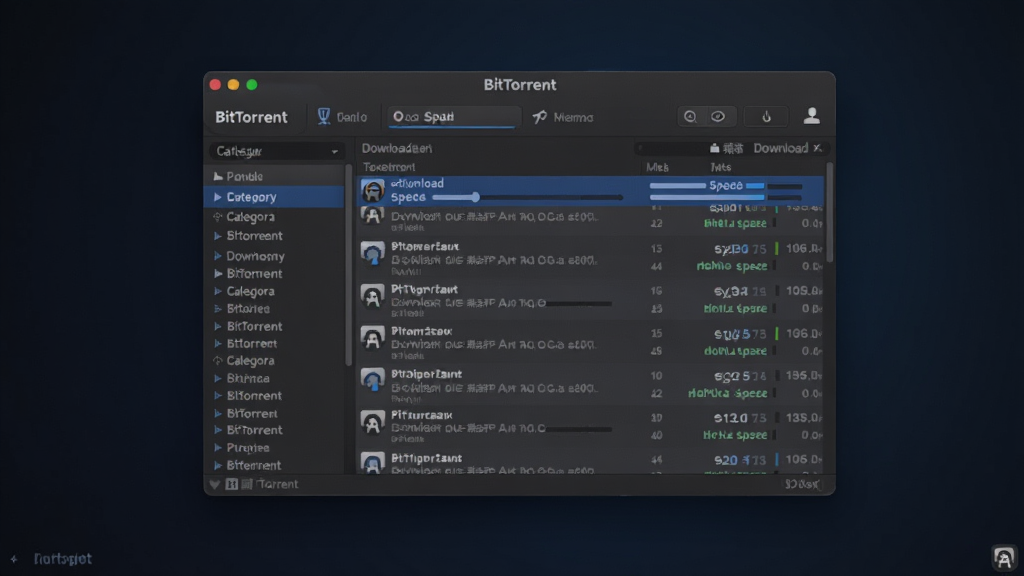Expand the Bitoriee sidebar item arrow
Screen dimensions: 1024x576
(217, 308)
